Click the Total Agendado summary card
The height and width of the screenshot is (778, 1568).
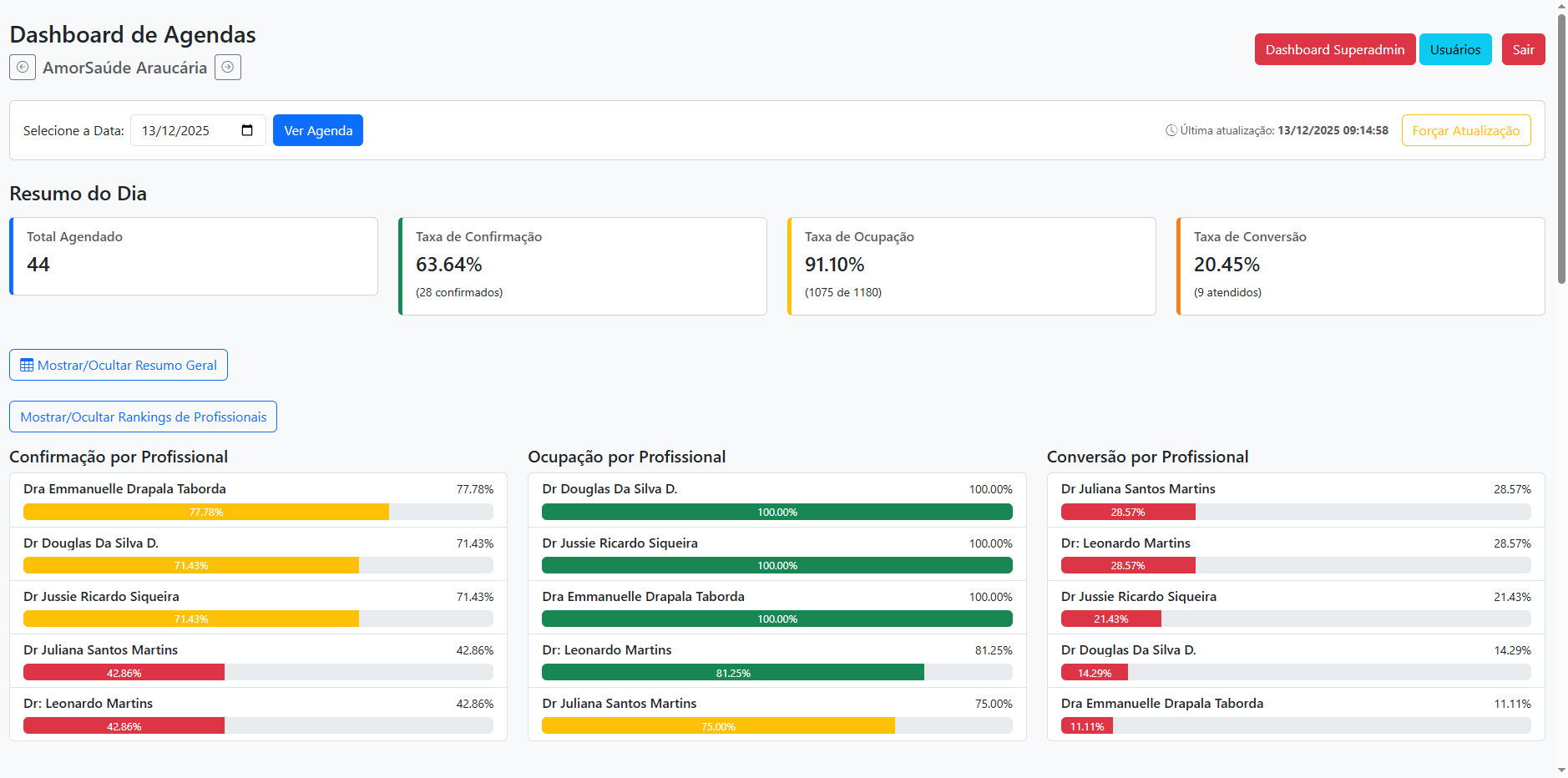click(194, 256)
